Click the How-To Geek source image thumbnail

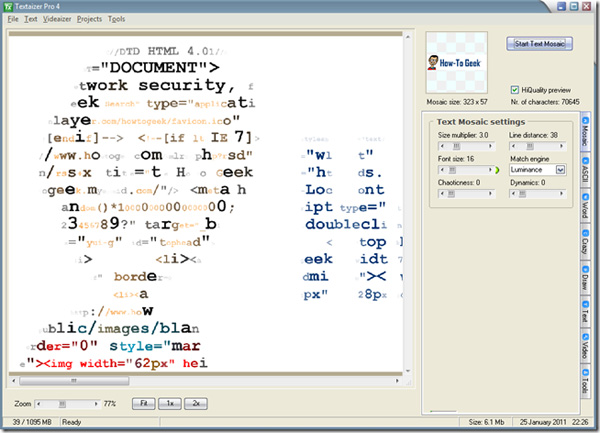457,62
